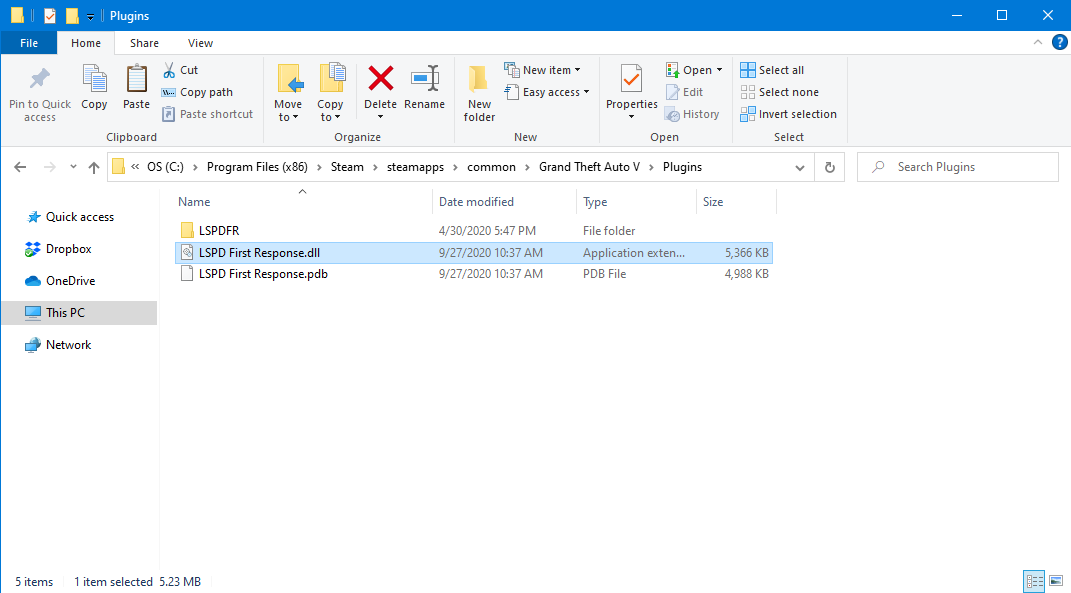Sort by Type column header

pos(637,202)
